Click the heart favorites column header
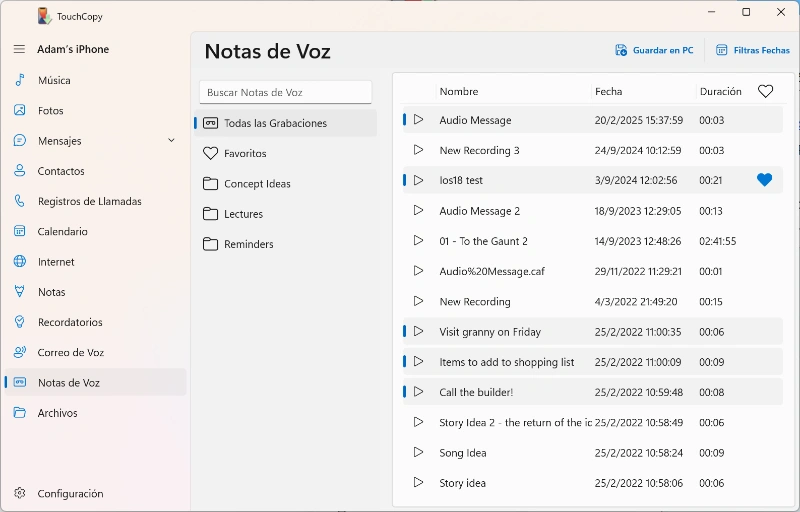The height and width of the screenshot is (512, 800). (765, 91)
